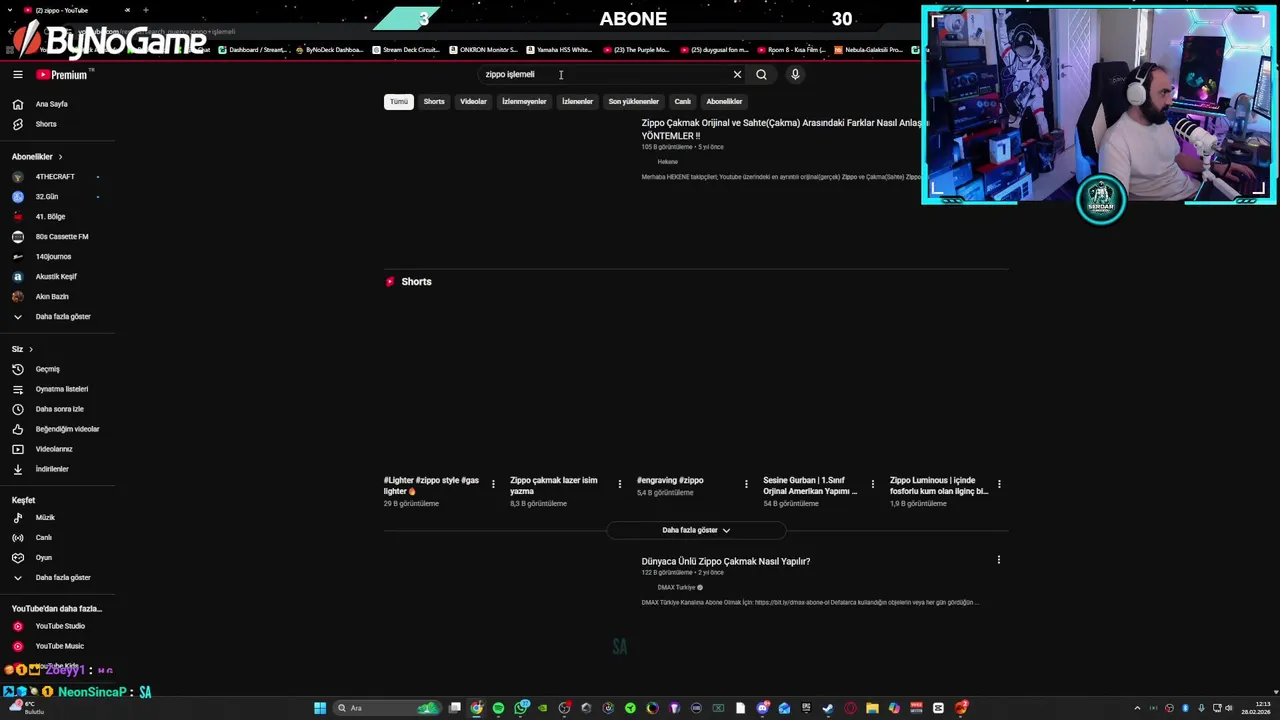The height and width of the screenshot is (720, 1280).
Task: Clear the search box with the X icon
Action: coord(737,74)
